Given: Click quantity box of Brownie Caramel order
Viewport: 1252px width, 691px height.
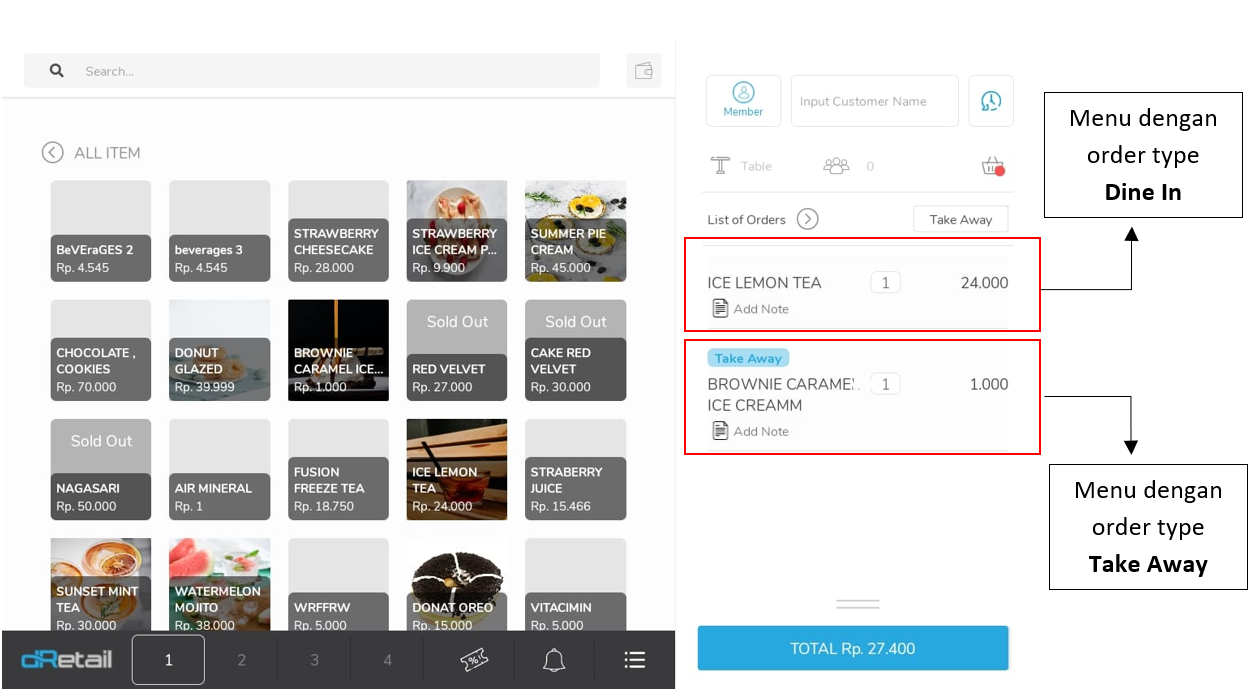Looking at the screenshot, I should [885, 384].
